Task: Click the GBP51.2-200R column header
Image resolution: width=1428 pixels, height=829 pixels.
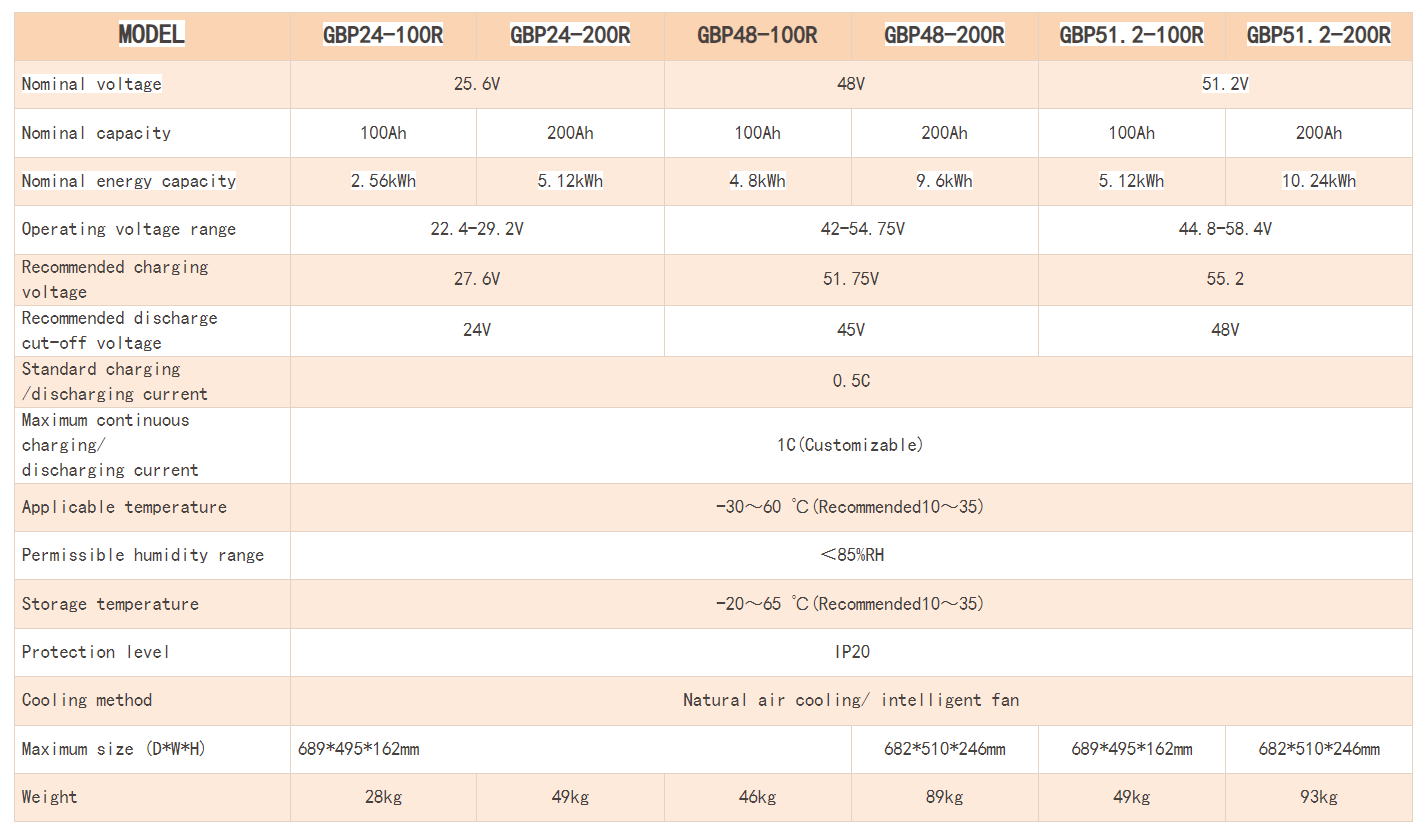Action: click(x=1318, y=36)
